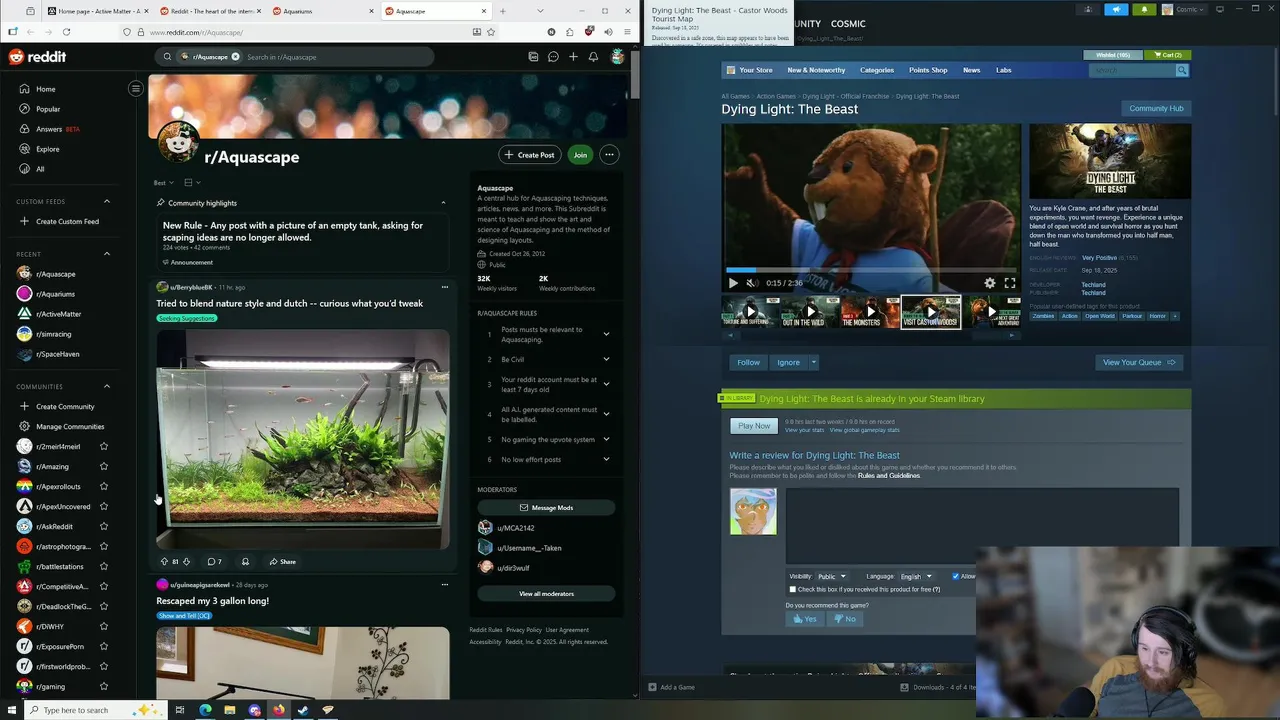Collapse Reddit sidebar with hamburger button
The height and width of the screenshot is (720, 1280).
(136, 89)
